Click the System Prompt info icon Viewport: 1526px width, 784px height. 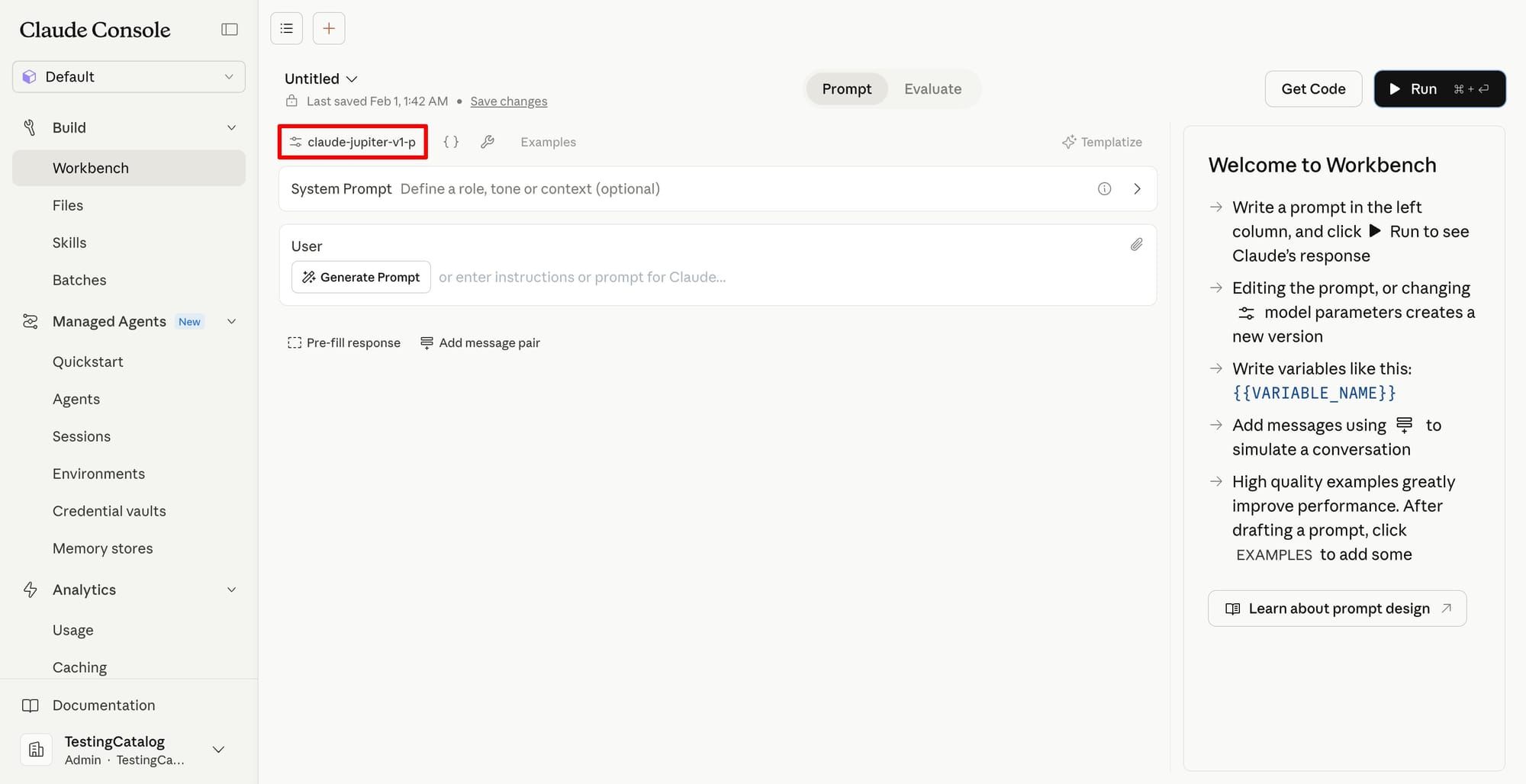coord(1104,189)
